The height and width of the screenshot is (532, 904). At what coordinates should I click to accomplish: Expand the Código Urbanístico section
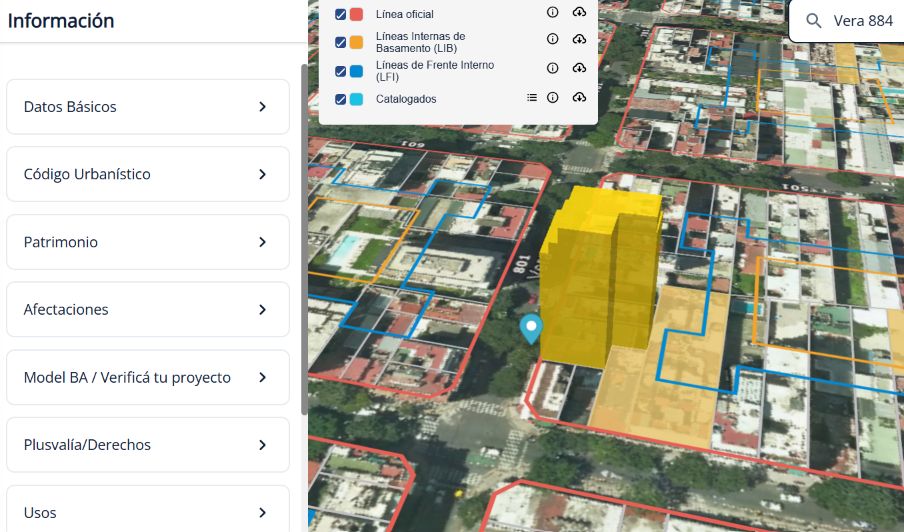[x=148, y=174]
